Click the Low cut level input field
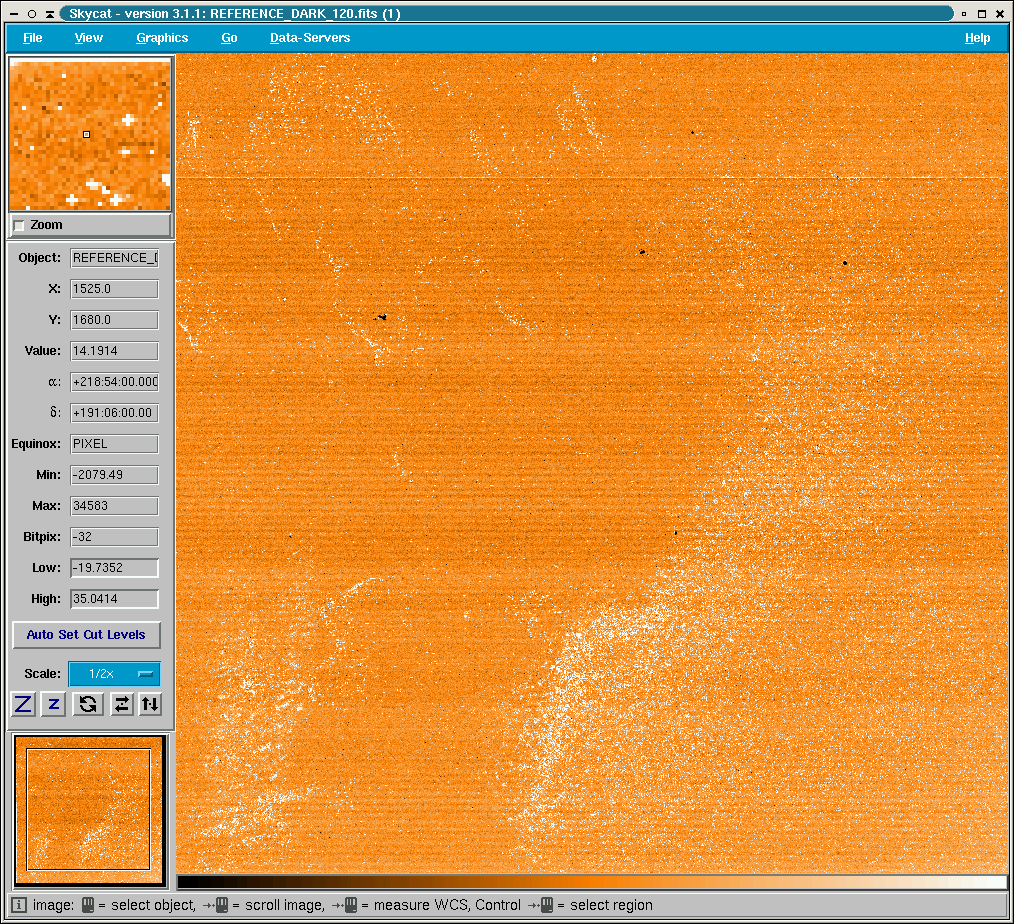1014x924 pixels. tap(114, 568)
